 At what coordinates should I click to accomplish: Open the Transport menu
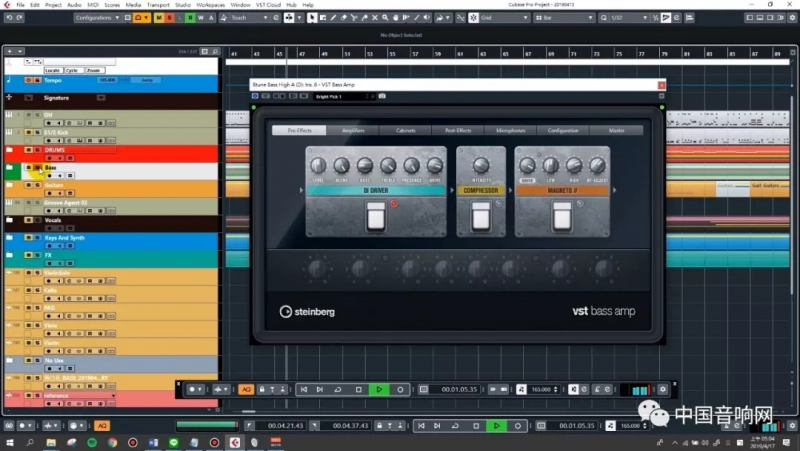coord(158,5)
